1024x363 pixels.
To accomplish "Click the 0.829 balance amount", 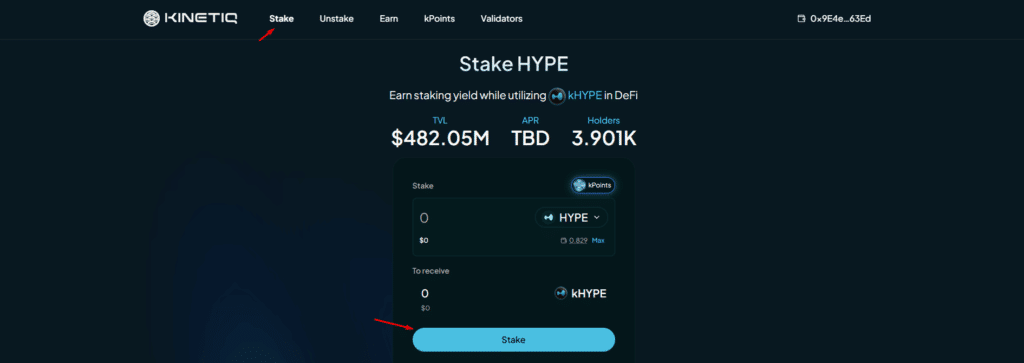I will (x=578, y=240).
